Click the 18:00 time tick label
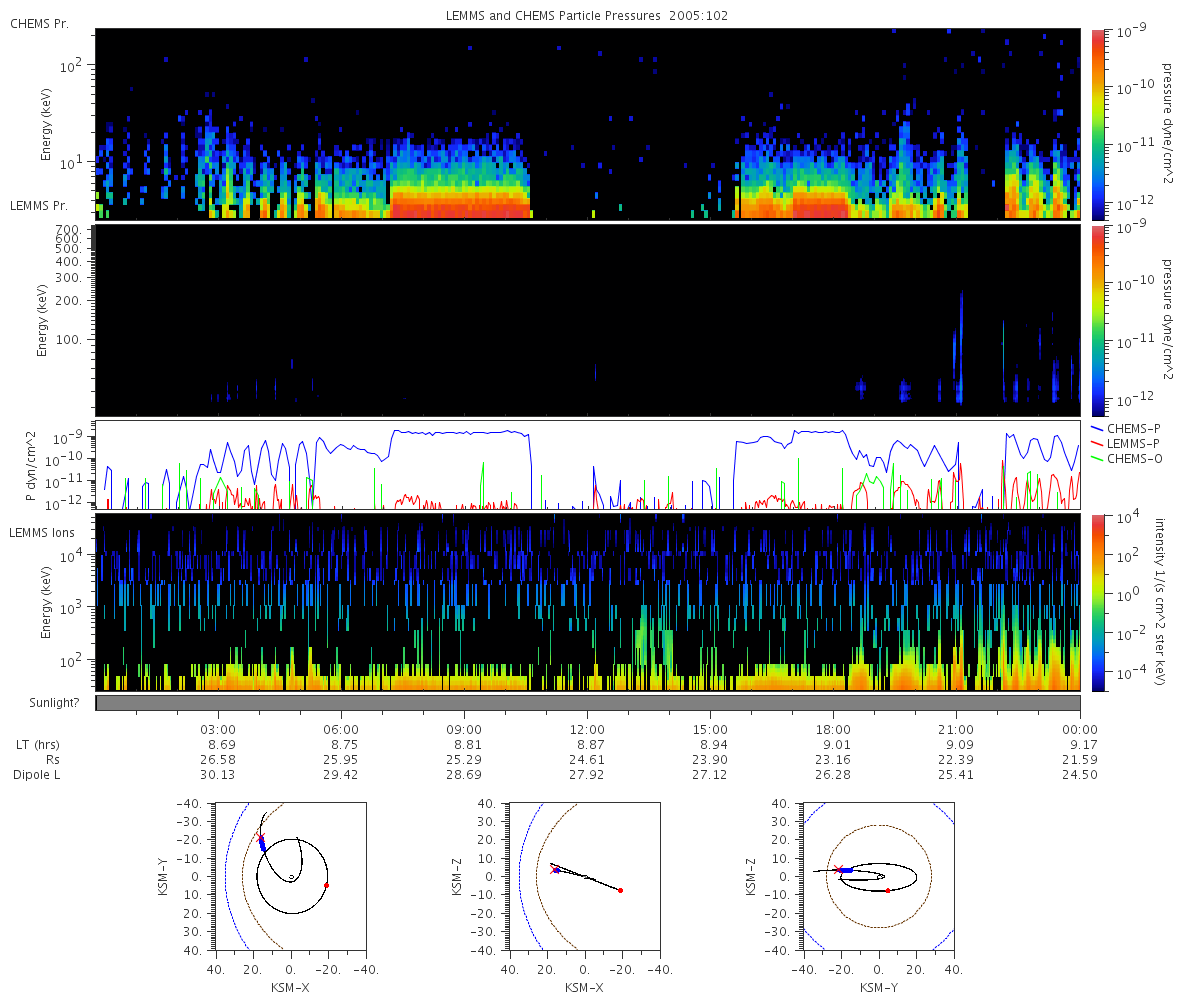The height and width of the screenshot is (1000, 1200). [x=833, y=729]
